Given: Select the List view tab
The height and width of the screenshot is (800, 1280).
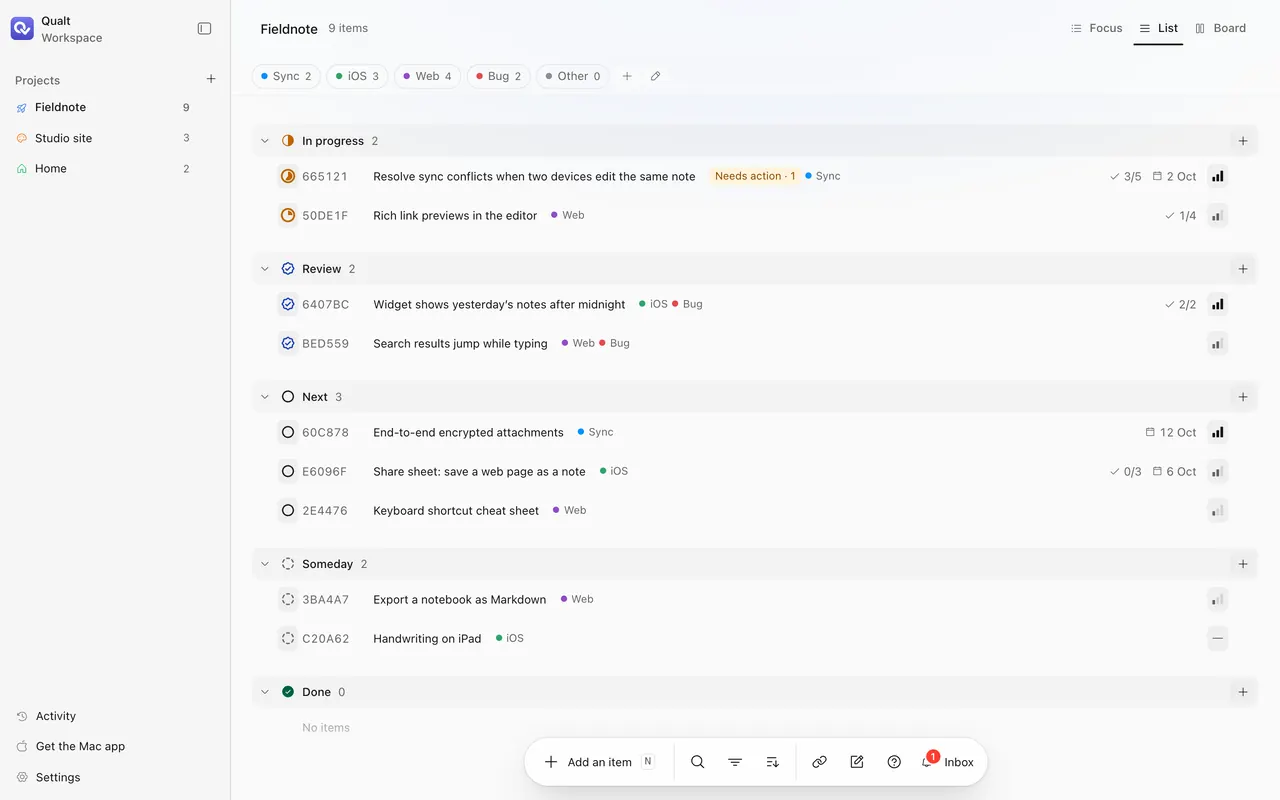Looking at the screenshot, I should click(1158, 28).
